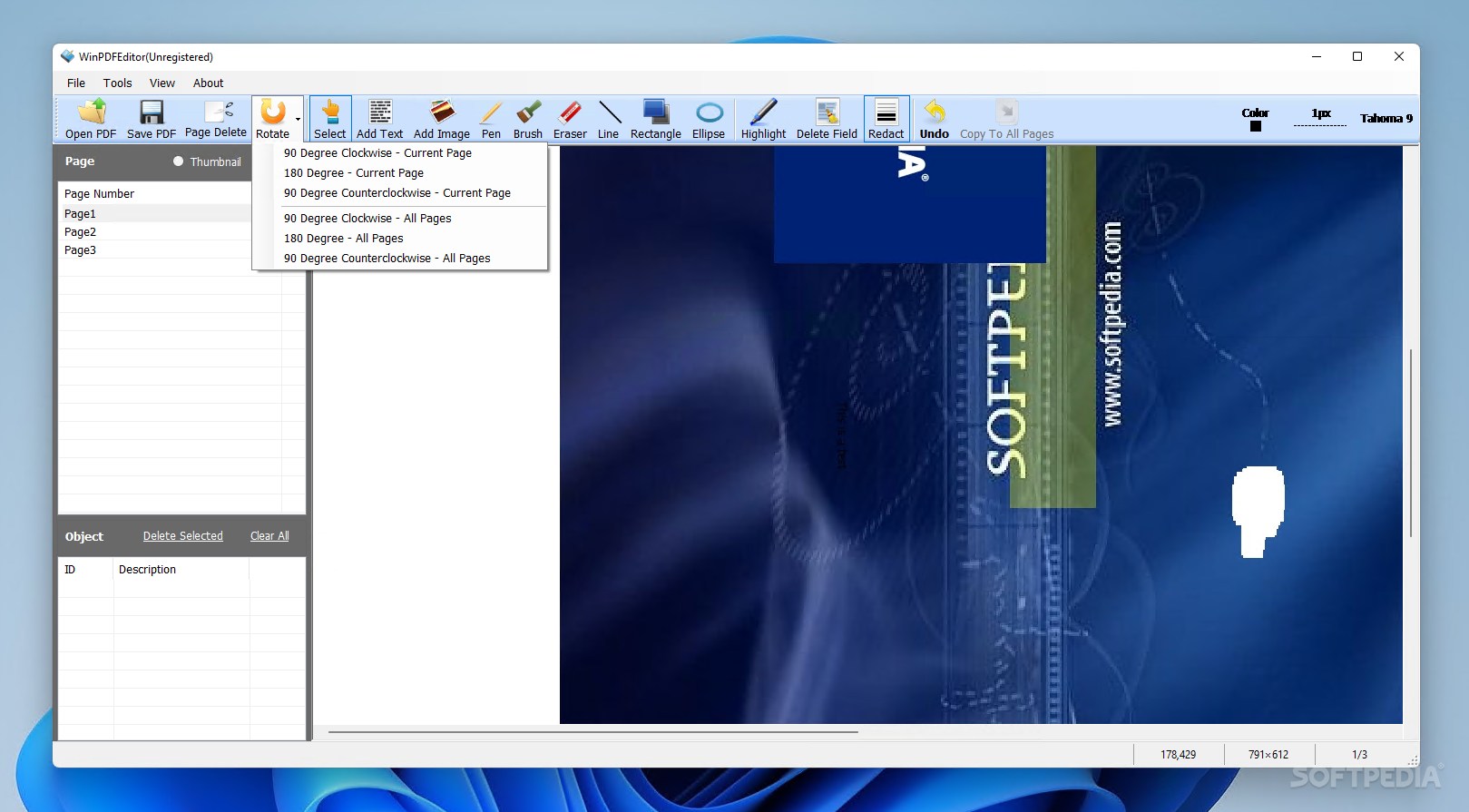Select the Eraser tool
Image resolution: width=1469 pixels, height=812 pixels.
[x=570, y=119]
